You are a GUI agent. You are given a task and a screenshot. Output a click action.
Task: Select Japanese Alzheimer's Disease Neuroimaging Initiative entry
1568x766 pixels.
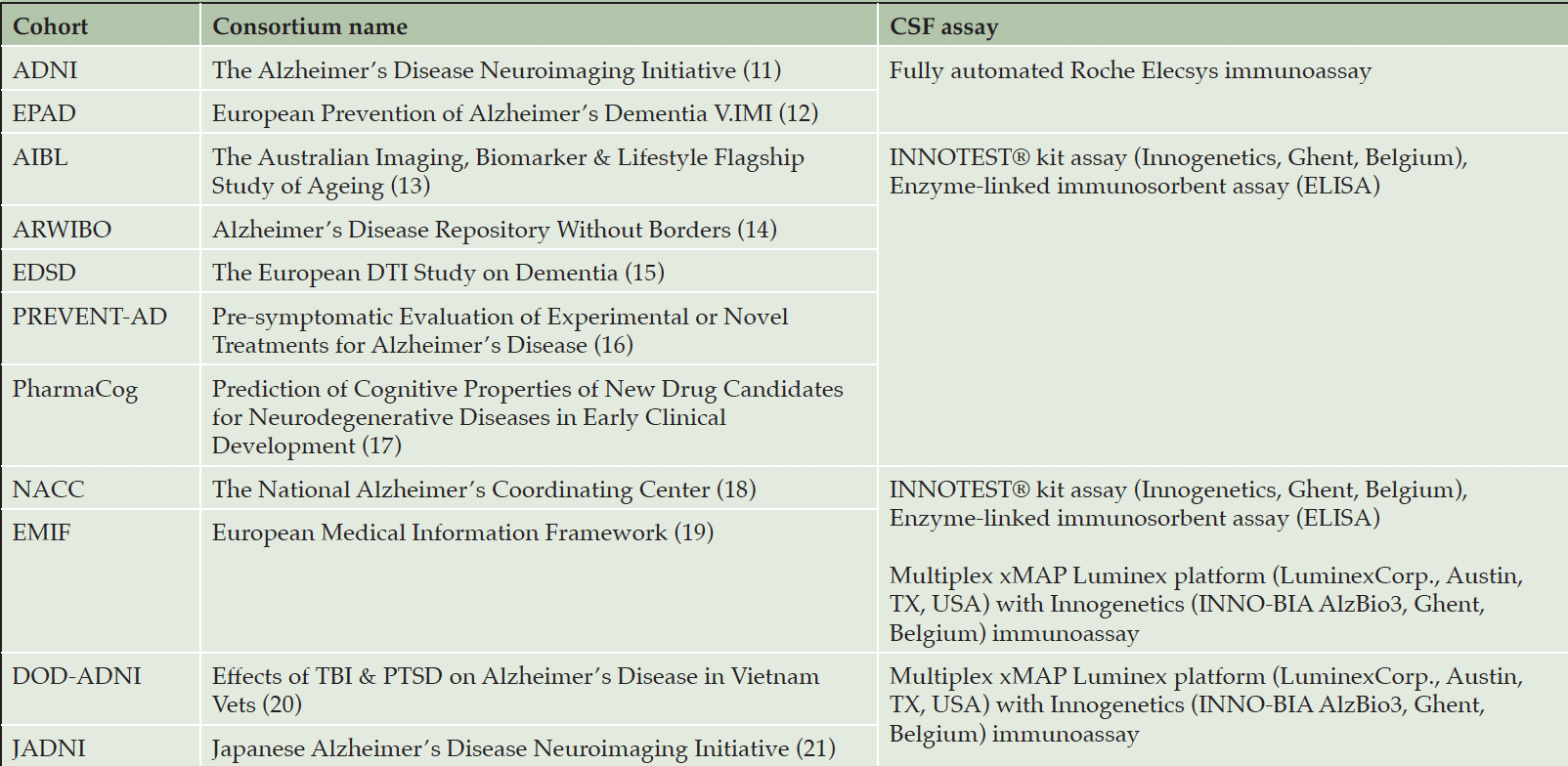click(524, 749)
